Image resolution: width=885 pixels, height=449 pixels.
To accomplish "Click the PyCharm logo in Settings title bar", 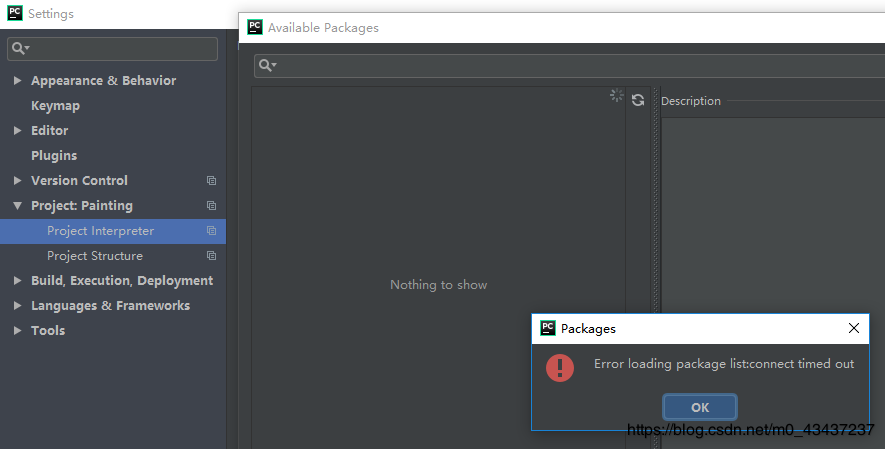I will pyautogui.click(x=15, y=13).
